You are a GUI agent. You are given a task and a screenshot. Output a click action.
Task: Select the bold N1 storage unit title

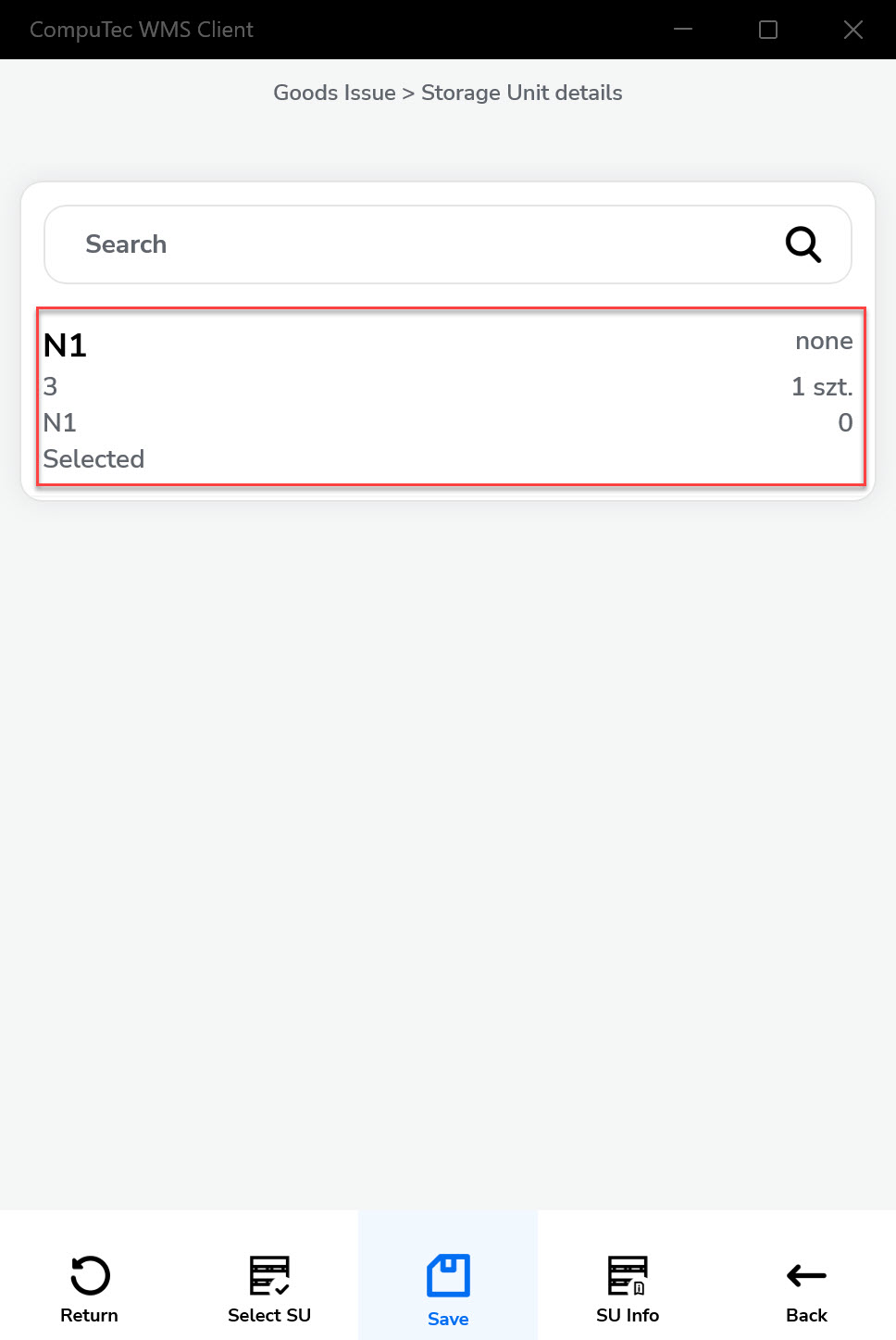(x=65, y=345)
